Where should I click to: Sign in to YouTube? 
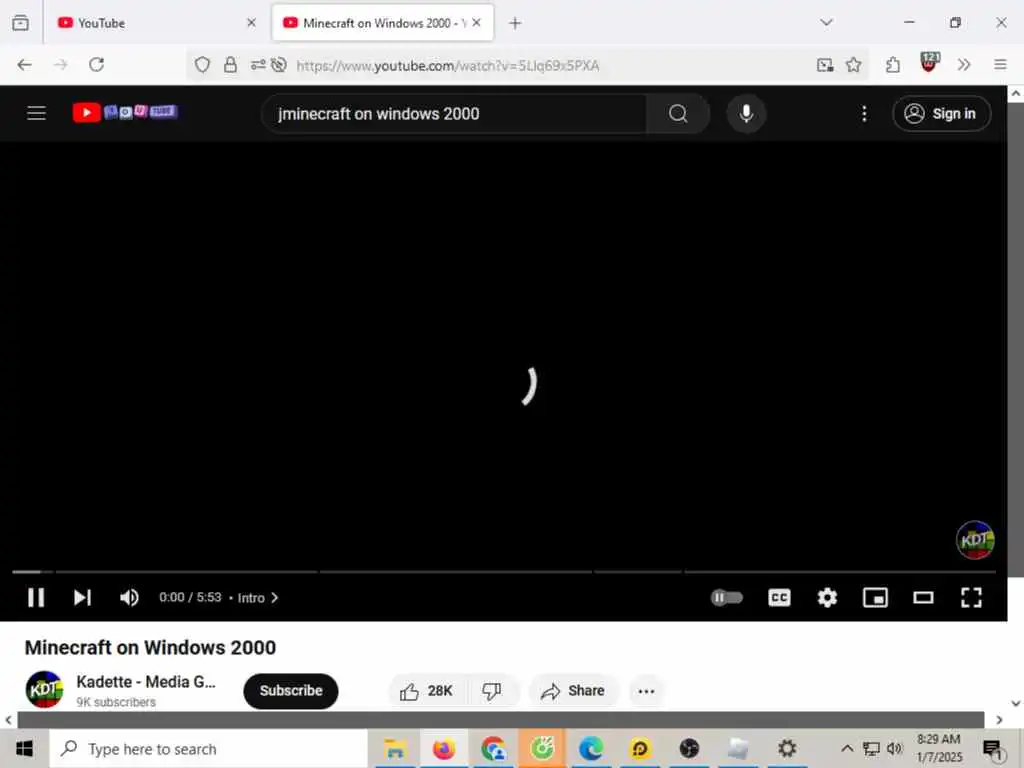coord(941,114)
